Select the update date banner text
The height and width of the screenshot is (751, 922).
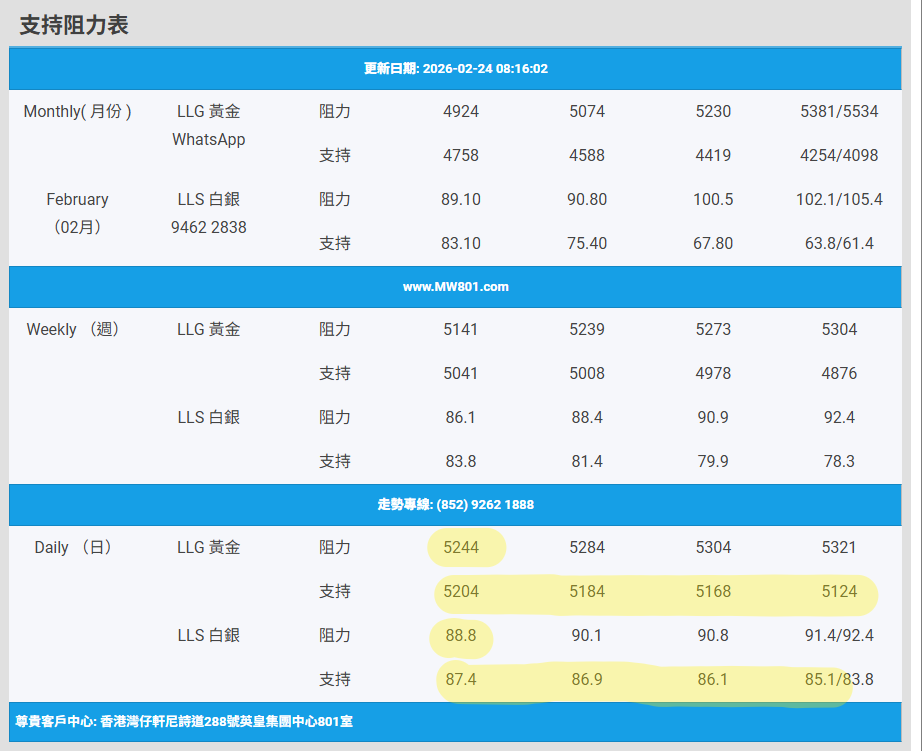[x=455, y=69]
